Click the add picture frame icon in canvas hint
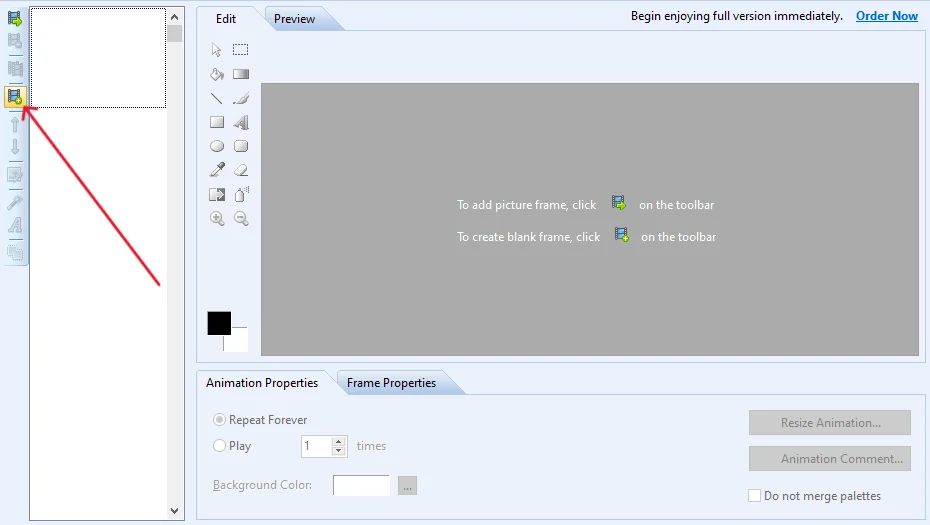Viewport: 930px width, 525px height. [619, 203]
